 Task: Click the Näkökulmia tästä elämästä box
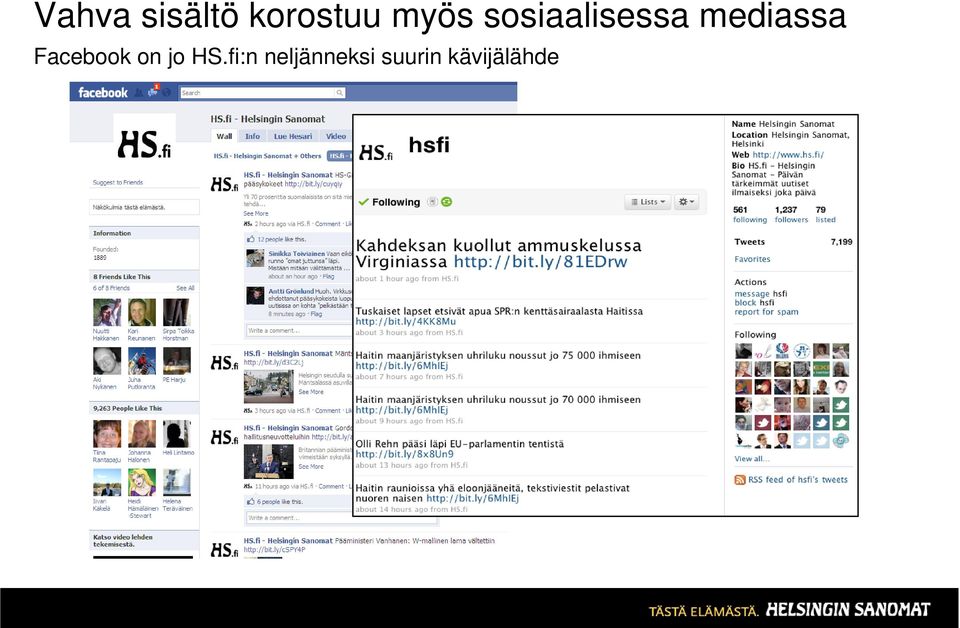point(144,207)
